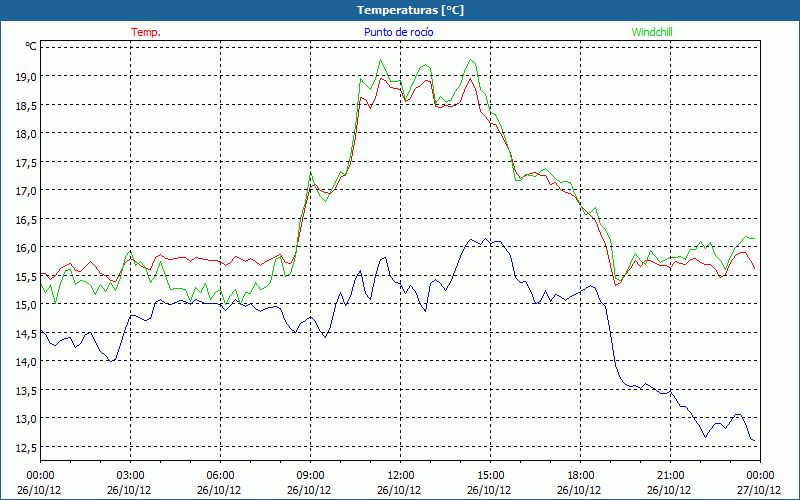This screenshot has width=800, height=500.
Task: Click the 14,0 y-axis value
Action: pyautogui.click(x=28, y=362)
